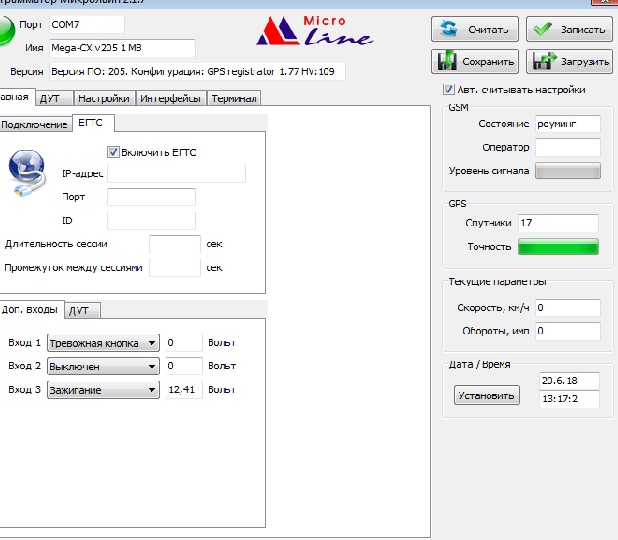Viewport: 618px width, 540px height.
Task: Click the Установить date/time button
Action: [x=487, y=395]
